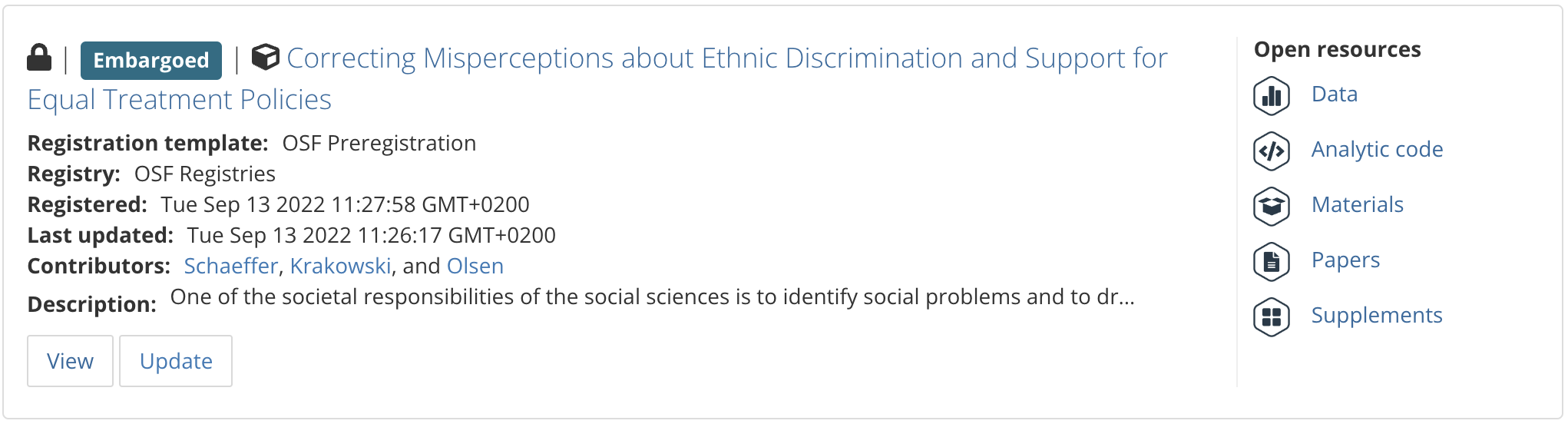Click the truncated description text
1568x424 pixels.
pyautogui.click(x=652, y=297)
